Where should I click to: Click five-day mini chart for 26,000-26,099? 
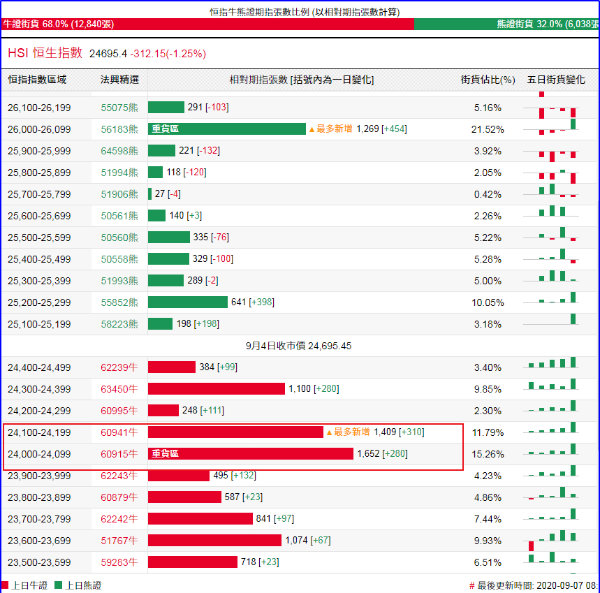pos(551,127)
